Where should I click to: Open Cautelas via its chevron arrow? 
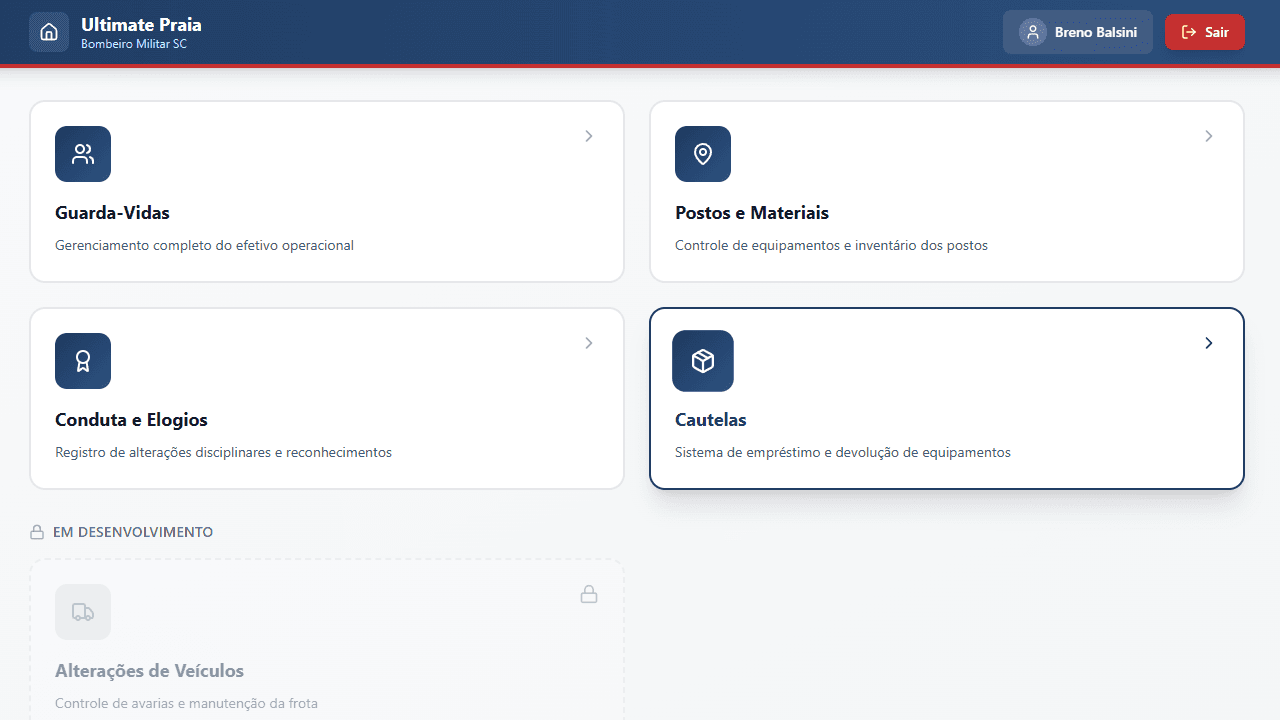click(1209, 343)
